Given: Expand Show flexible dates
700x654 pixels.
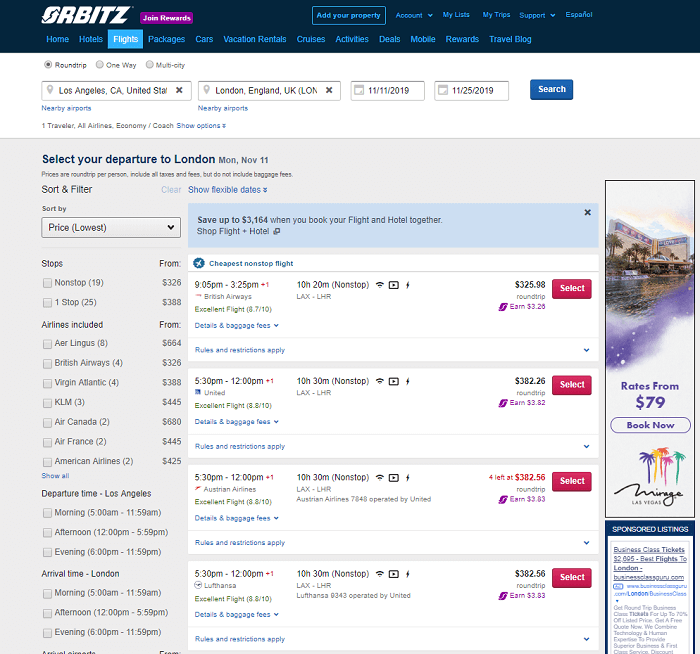Looking at the screenshot, I should (x=228, y=190).
